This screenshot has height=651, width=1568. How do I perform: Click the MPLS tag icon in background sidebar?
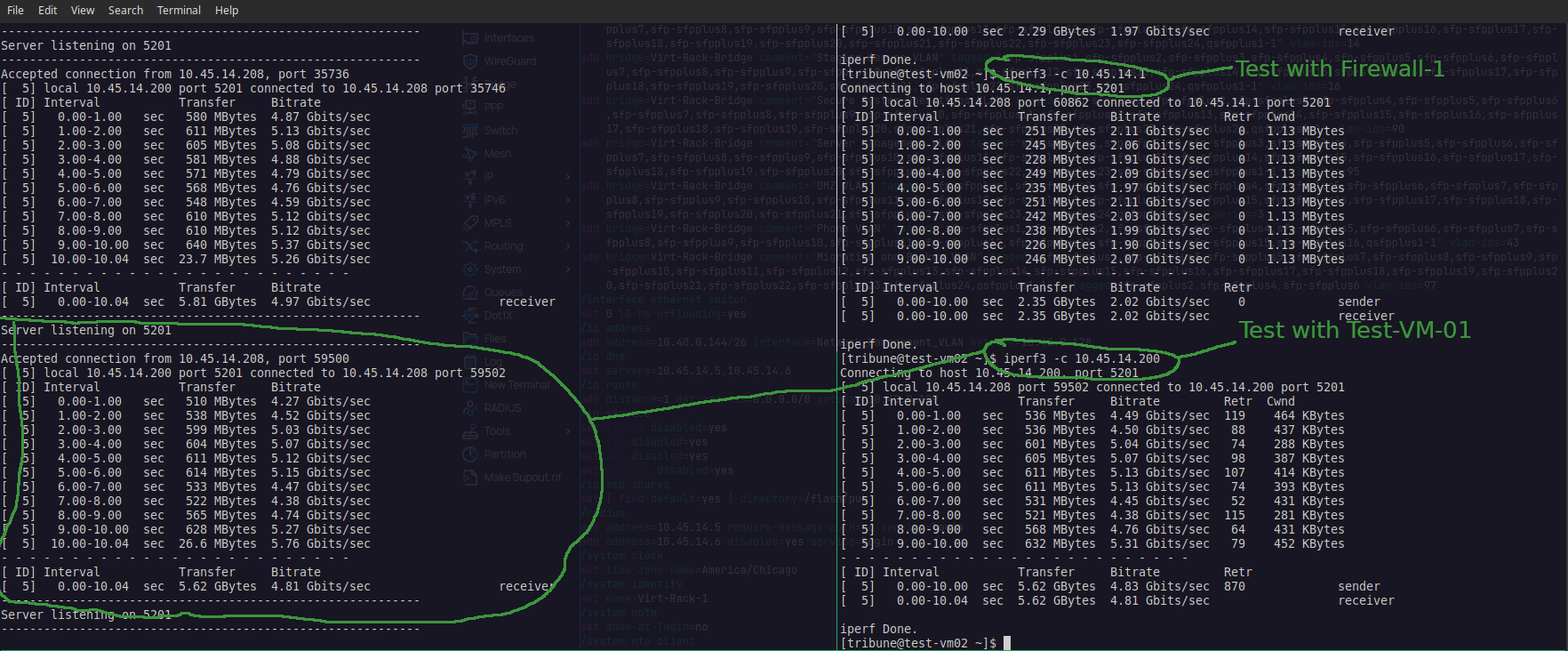click(470, 222)
